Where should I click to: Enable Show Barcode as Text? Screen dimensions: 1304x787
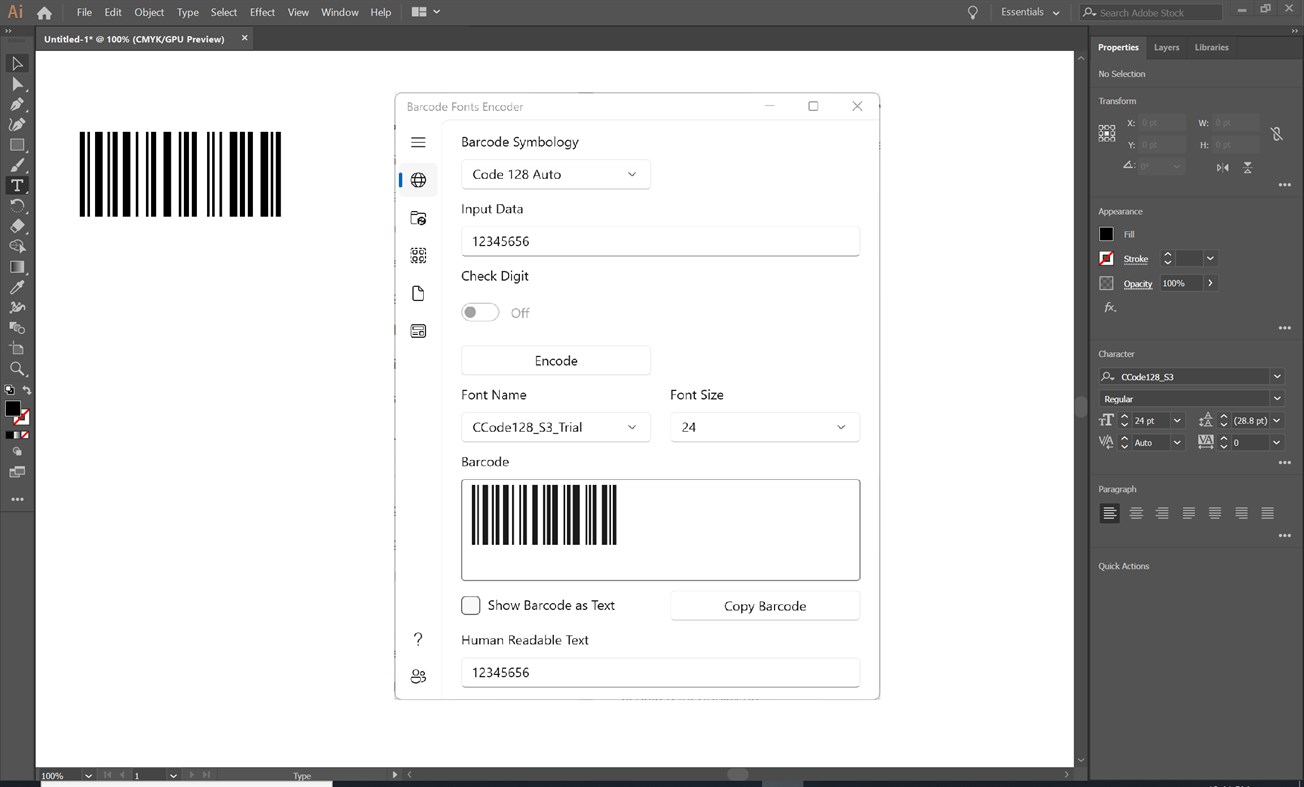point(470,605)
